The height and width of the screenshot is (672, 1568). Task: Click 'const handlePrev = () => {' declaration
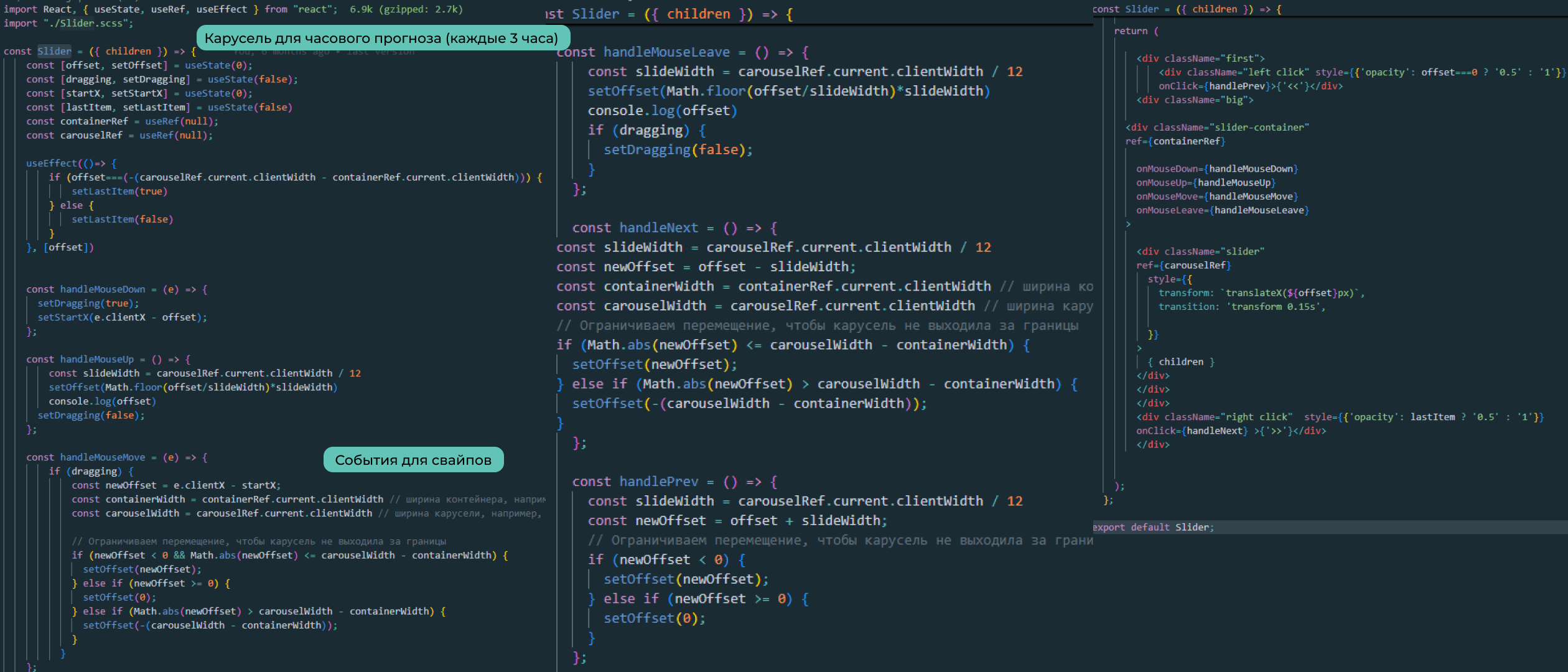(674, 482)
